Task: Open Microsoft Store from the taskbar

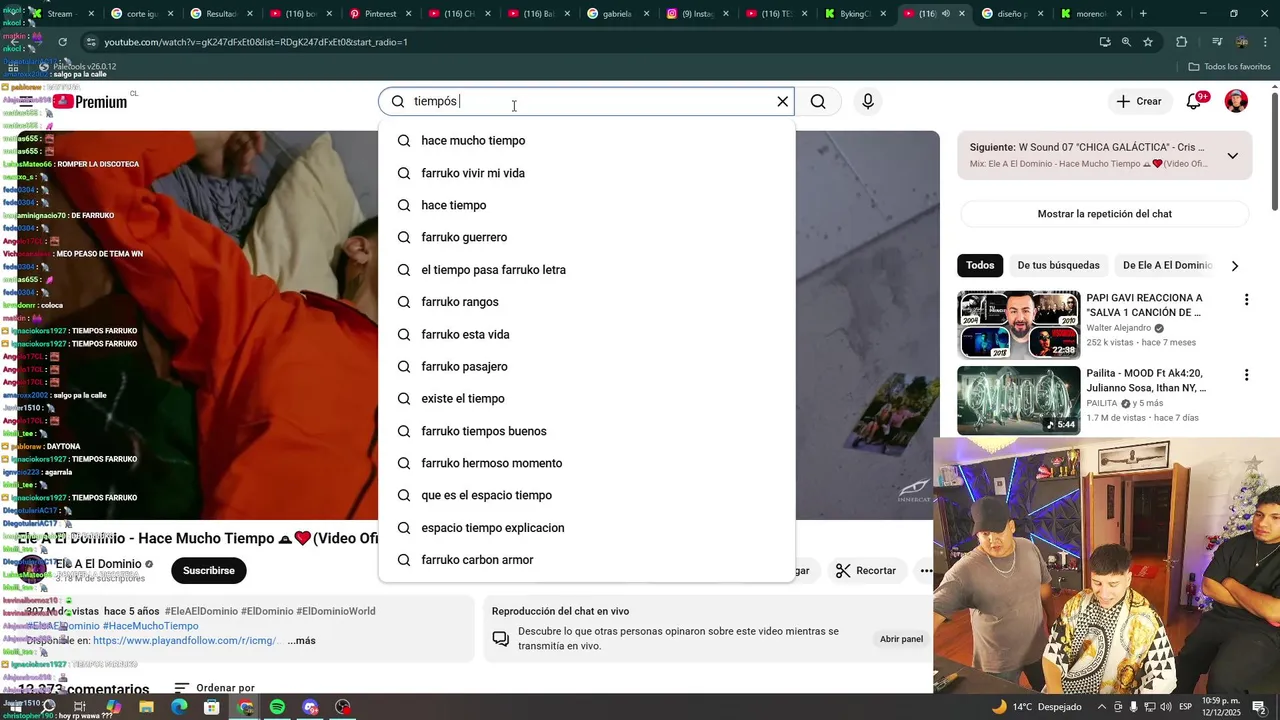Action: [211, 707]
